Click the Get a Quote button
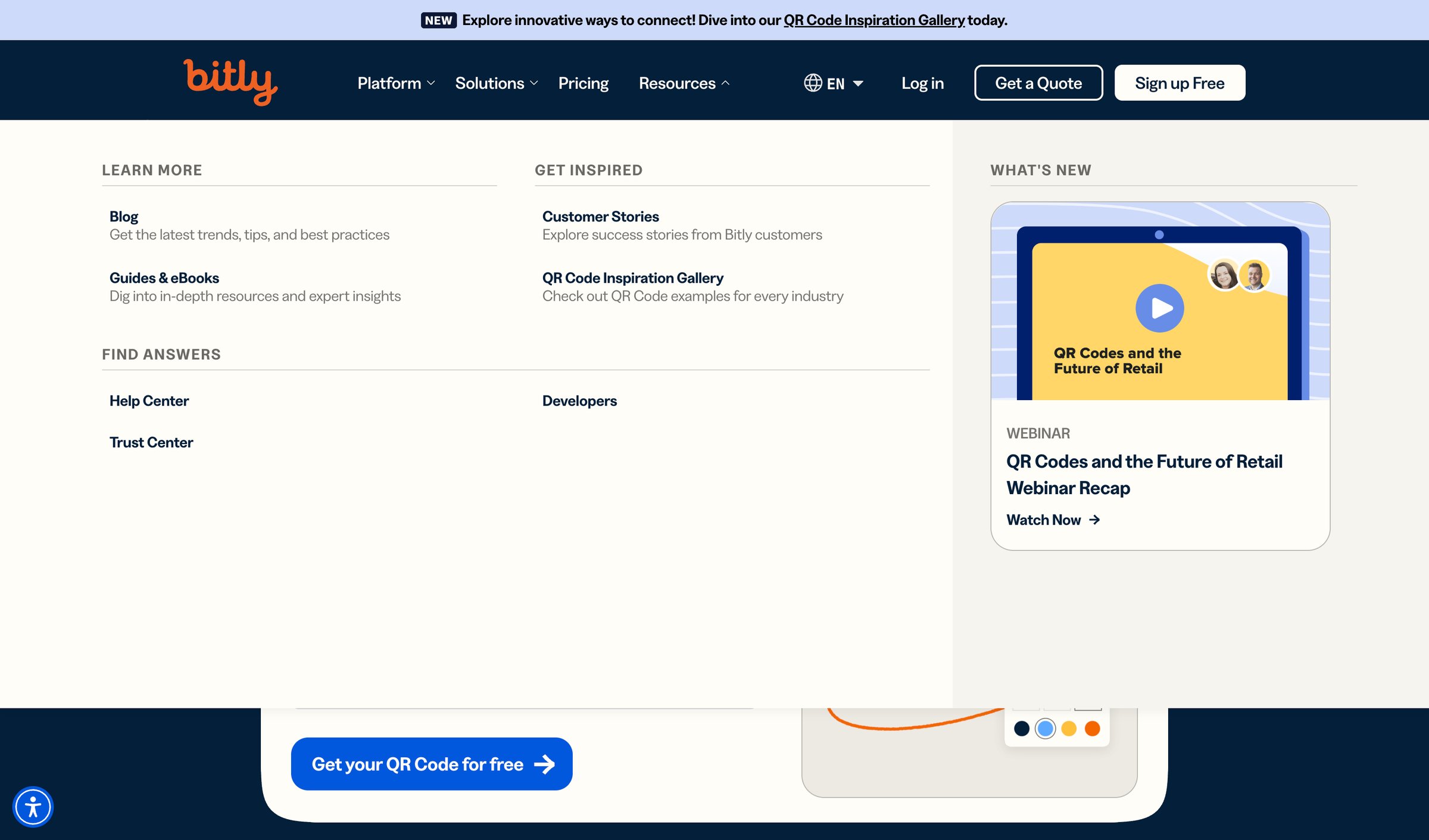 pos(1038,83)
